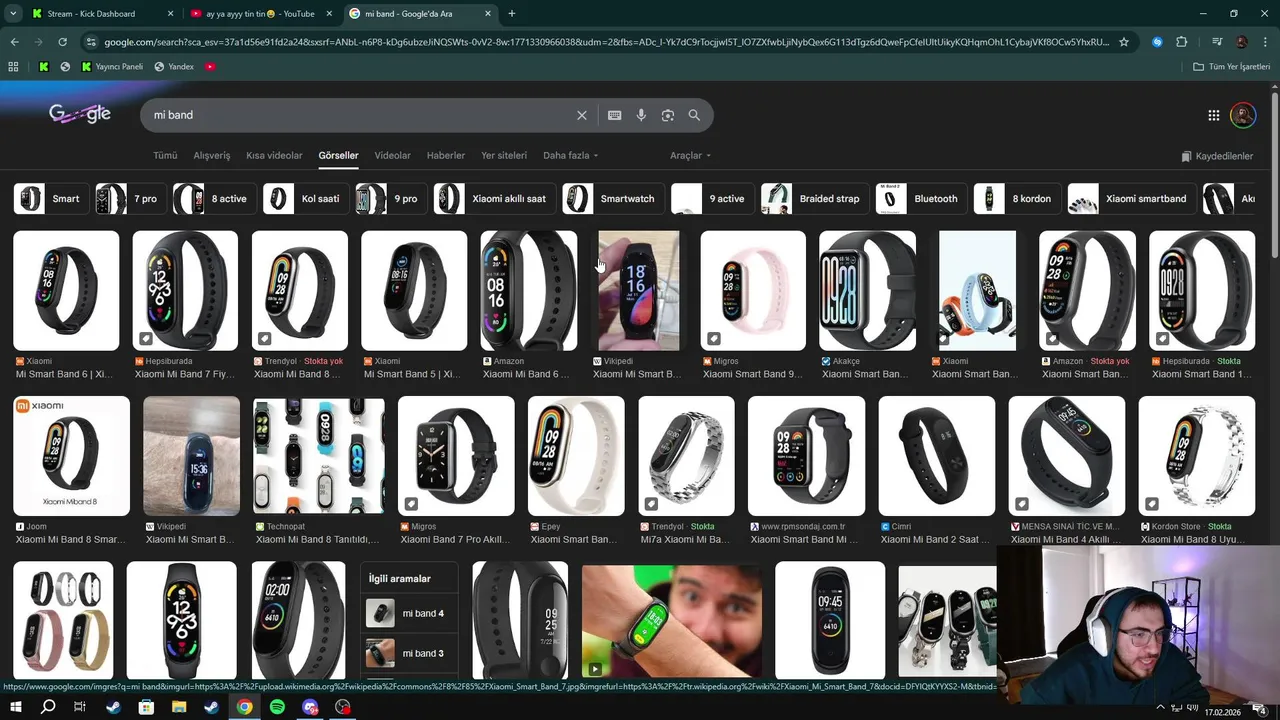The width and height of the screenshot is (1280, 720).
Task: Open File Explorer from the taskbar
Action: [x=179, y=707]
